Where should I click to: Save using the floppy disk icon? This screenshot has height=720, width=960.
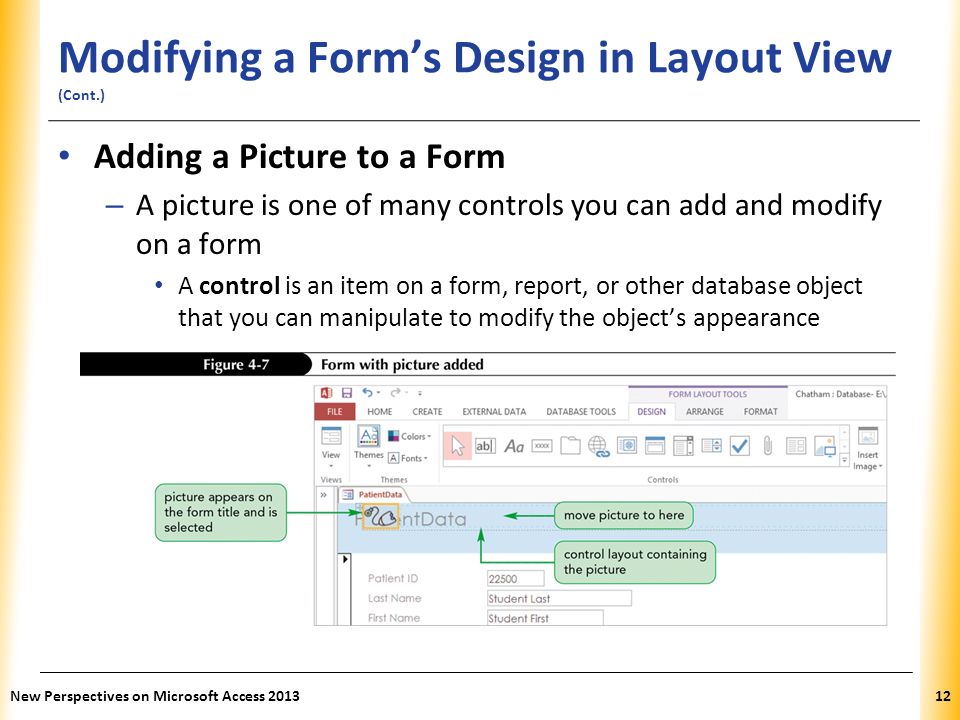[347, 393]
